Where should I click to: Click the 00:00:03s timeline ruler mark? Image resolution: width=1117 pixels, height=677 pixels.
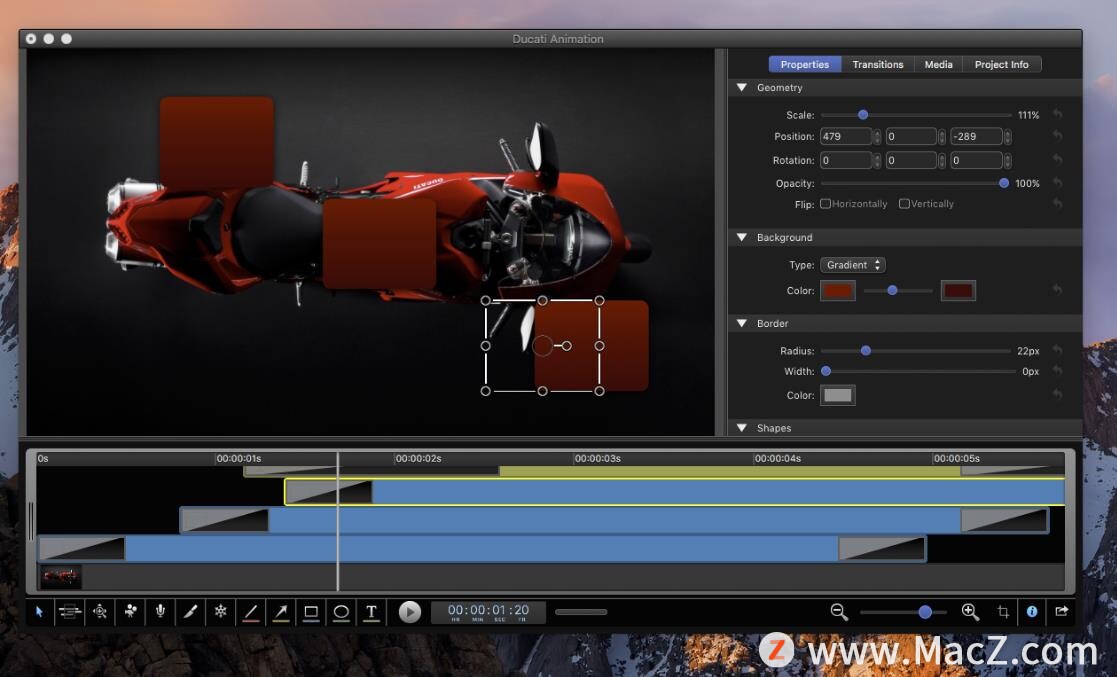click(x=598, y=458)
